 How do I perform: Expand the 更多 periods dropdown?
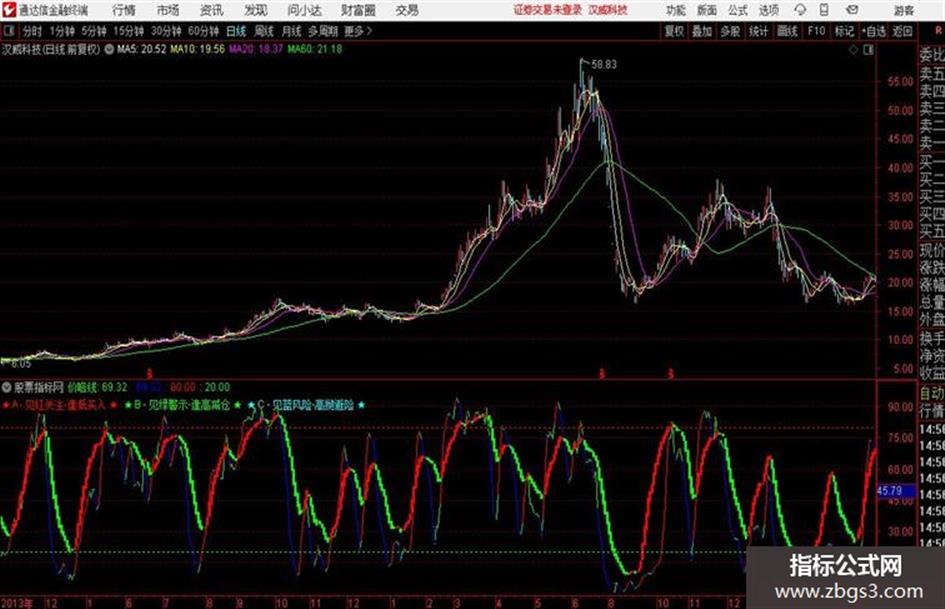[x=359, y=31]
